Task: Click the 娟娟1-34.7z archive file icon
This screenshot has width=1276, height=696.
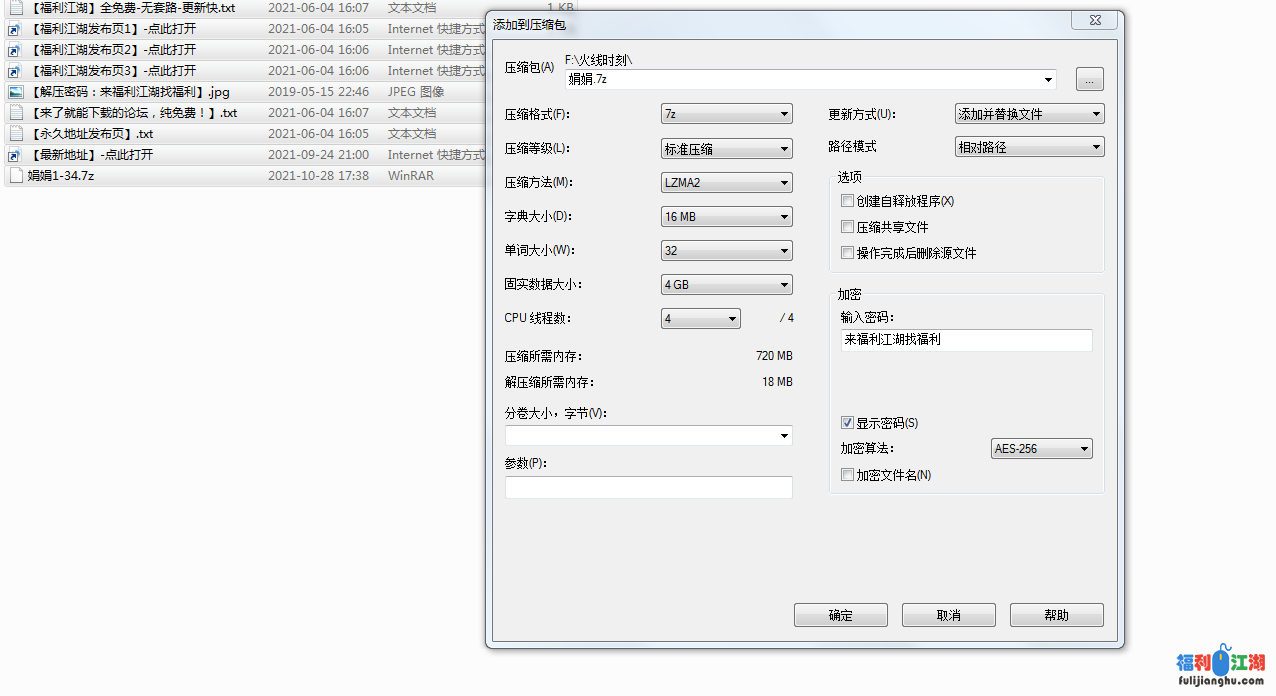Action: pos(16,176)
